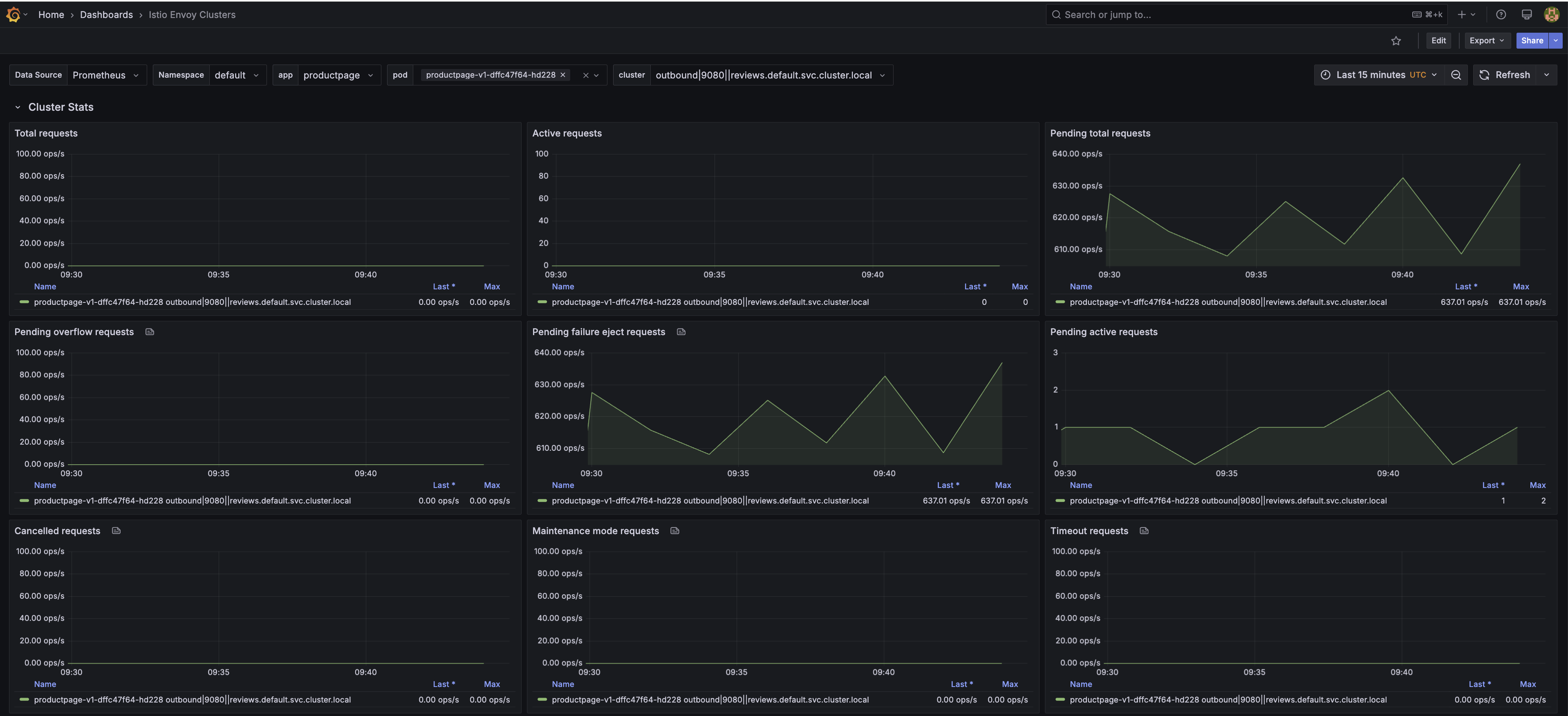Click Timeout requests panel description icon

(1144, 530)
